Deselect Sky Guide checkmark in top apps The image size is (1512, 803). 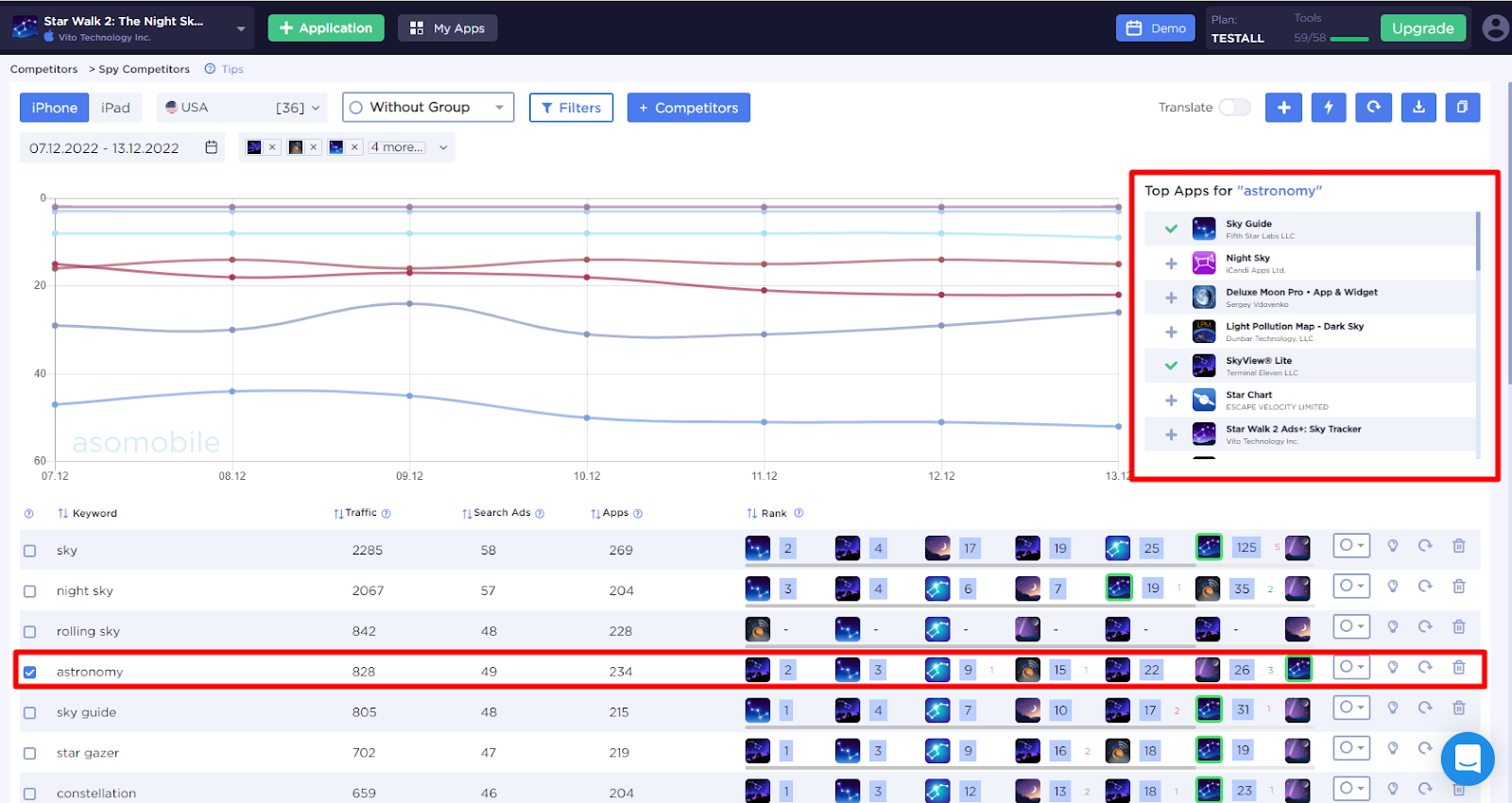1171,229
